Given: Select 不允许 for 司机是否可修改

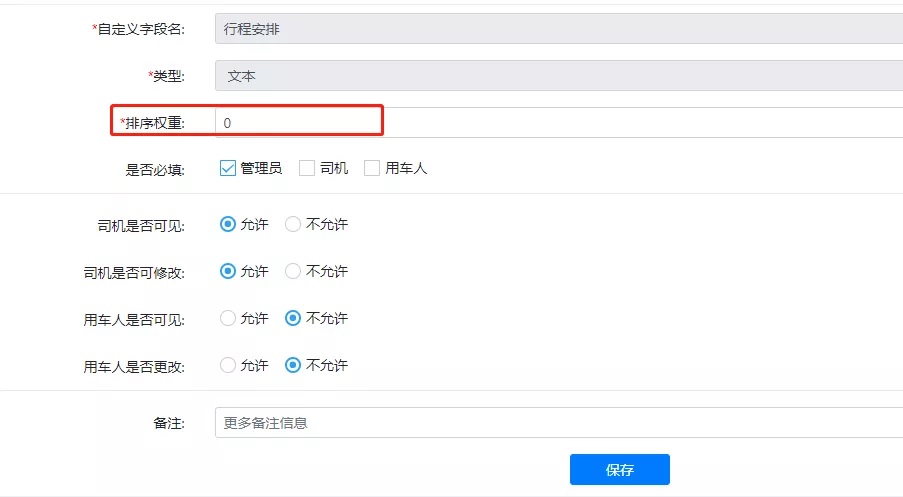Looking at the screenshot, I should [293, 271].
